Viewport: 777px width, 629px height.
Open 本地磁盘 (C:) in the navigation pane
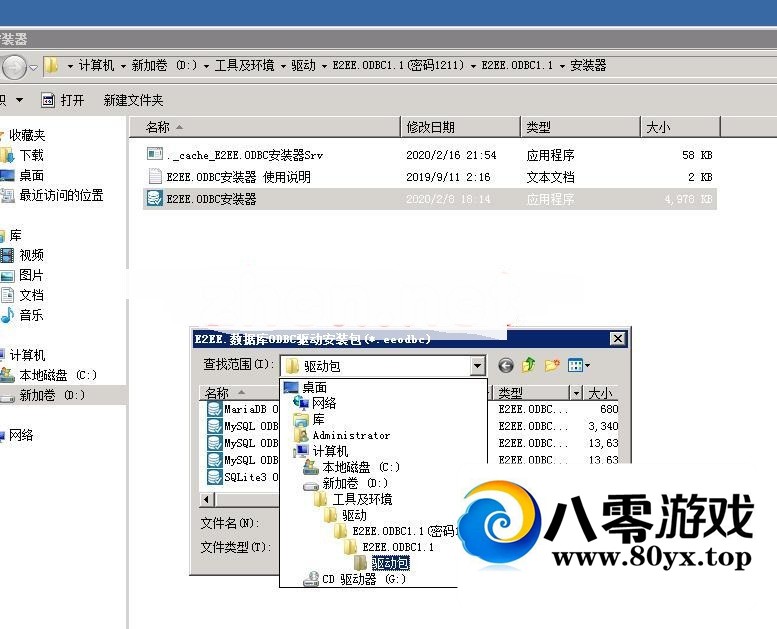[57, 375]
